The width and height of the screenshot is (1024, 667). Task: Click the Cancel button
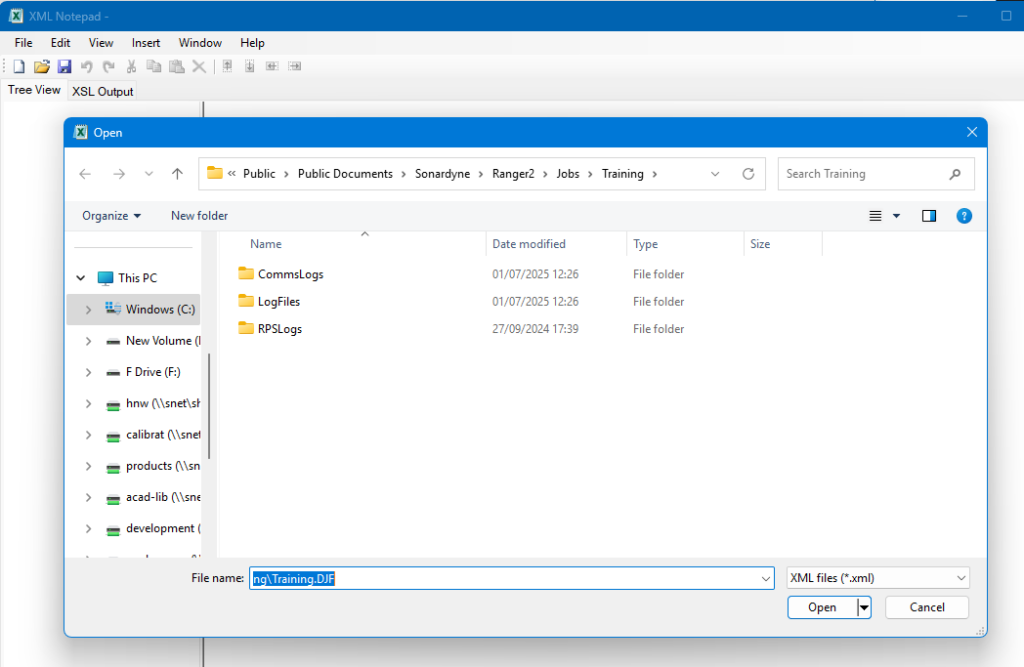[x=927, y=607]
